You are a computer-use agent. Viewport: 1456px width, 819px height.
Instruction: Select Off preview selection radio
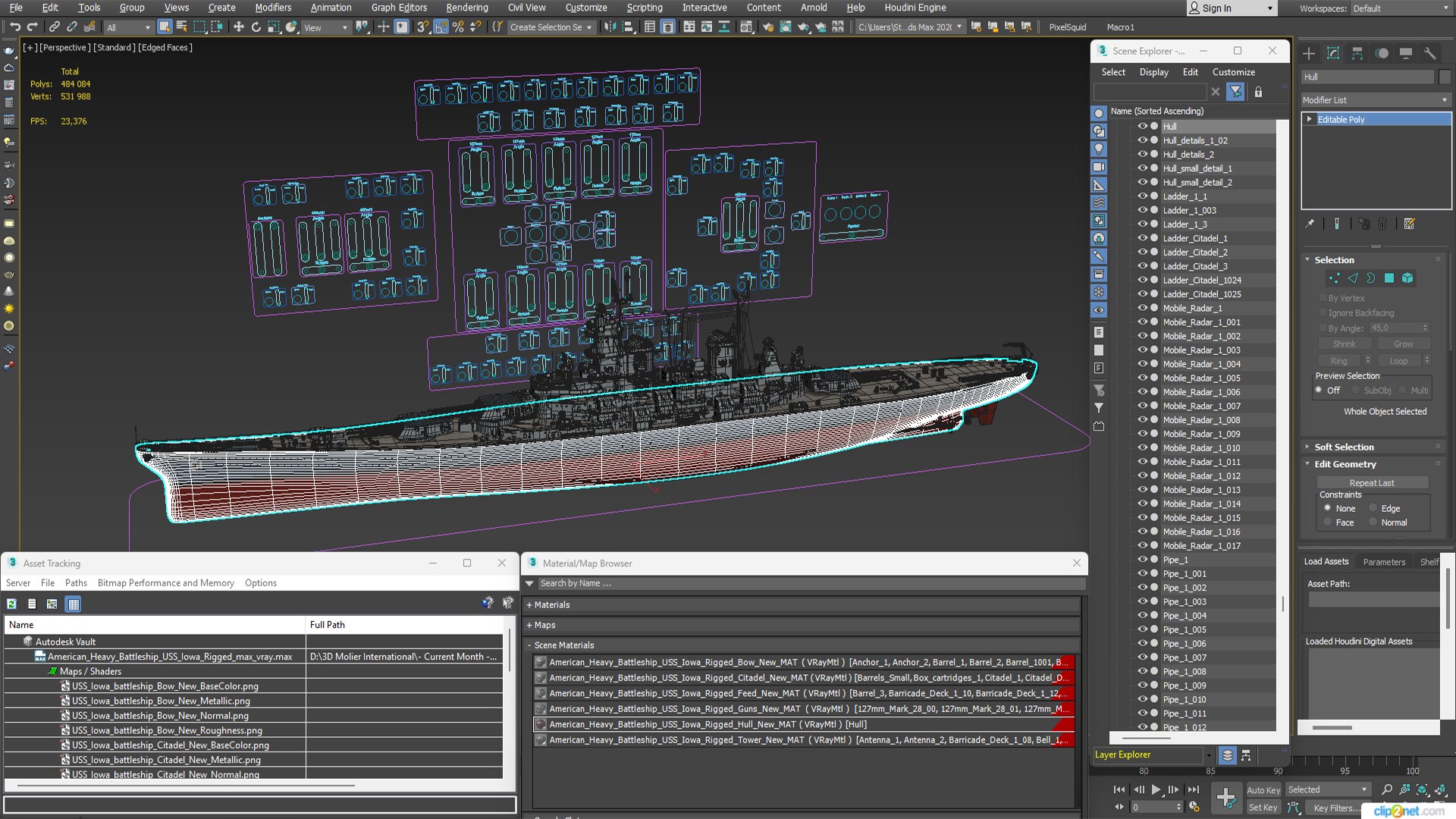[x=1319, y=391]
